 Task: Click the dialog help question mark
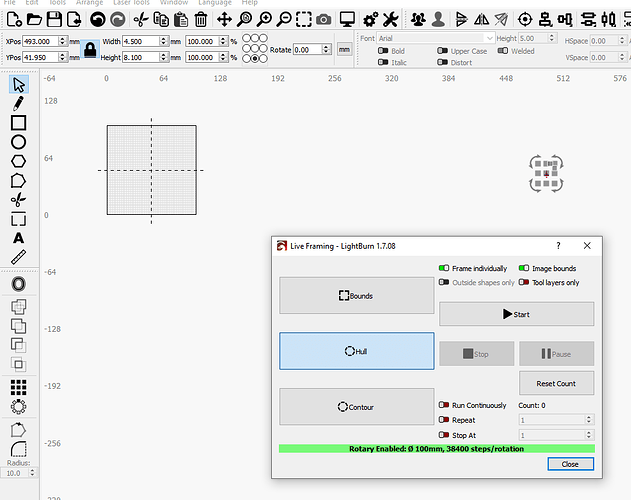pyautogui.click(x=558, y=246)
